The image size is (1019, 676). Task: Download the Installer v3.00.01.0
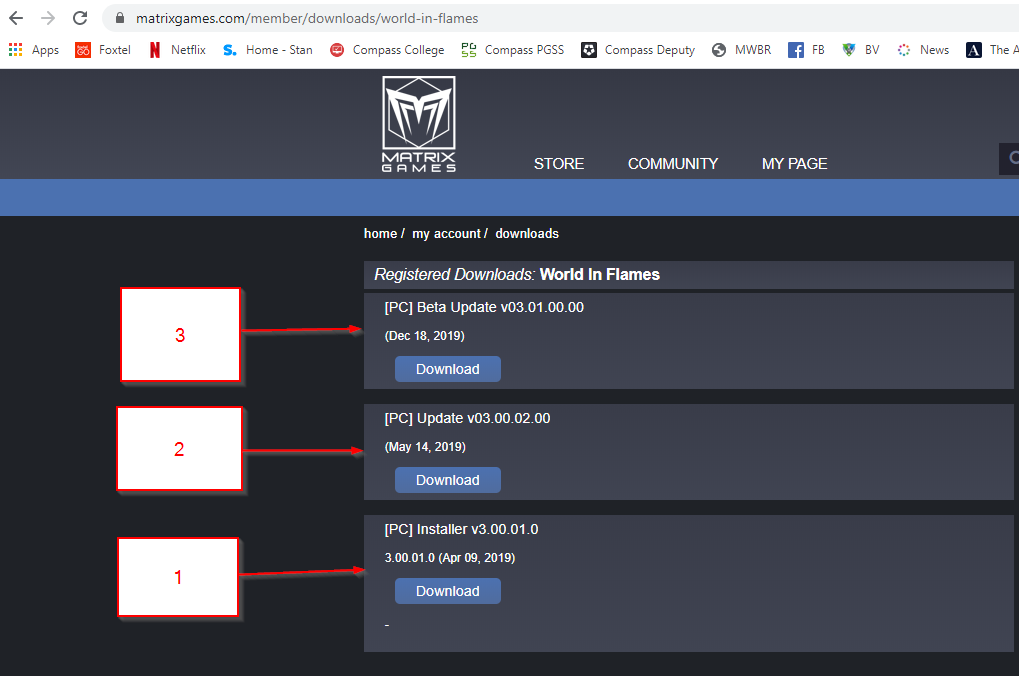448,592
